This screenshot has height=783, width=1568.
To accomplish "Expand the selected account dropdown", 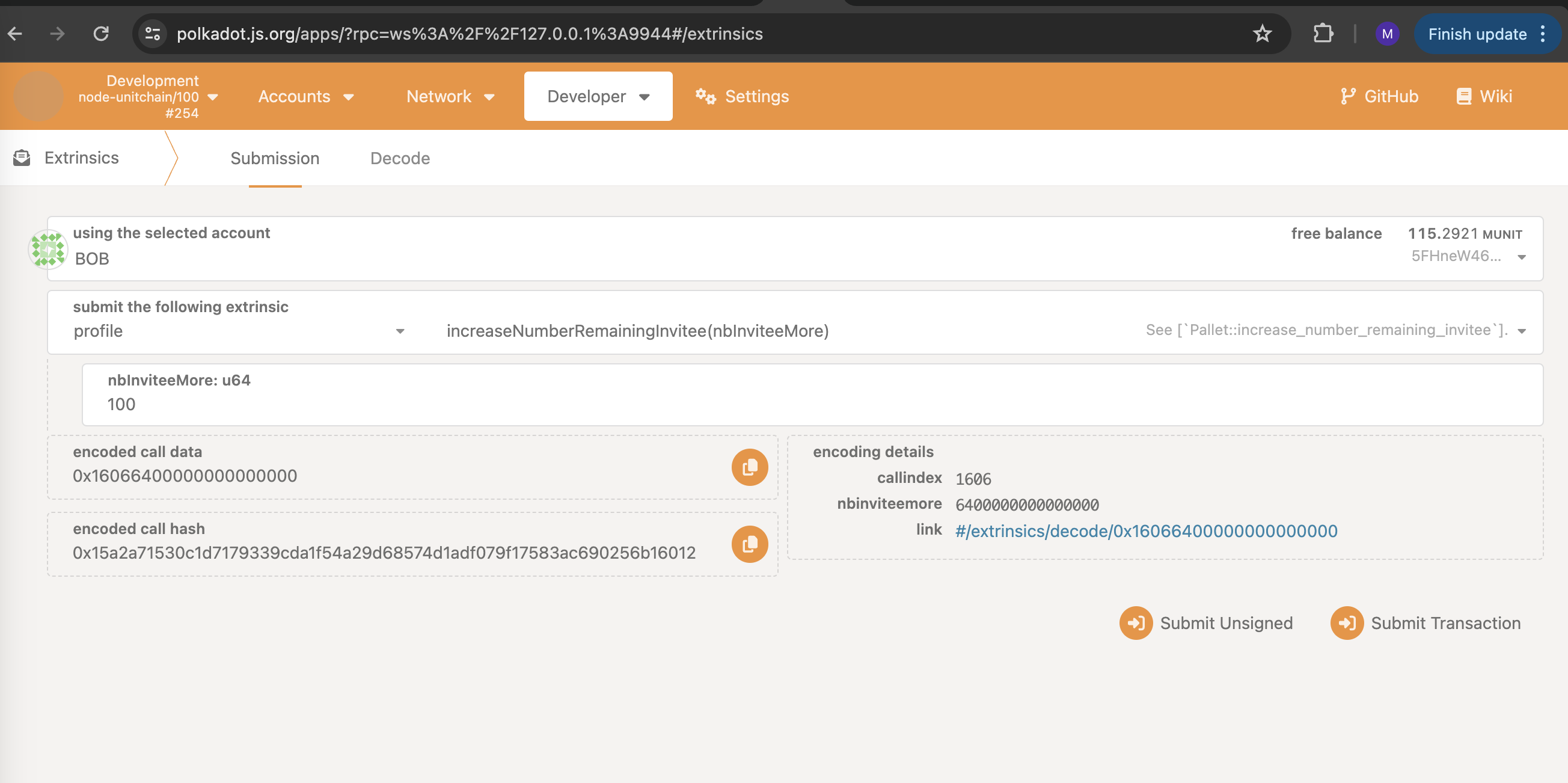I will click(1521, 257).
